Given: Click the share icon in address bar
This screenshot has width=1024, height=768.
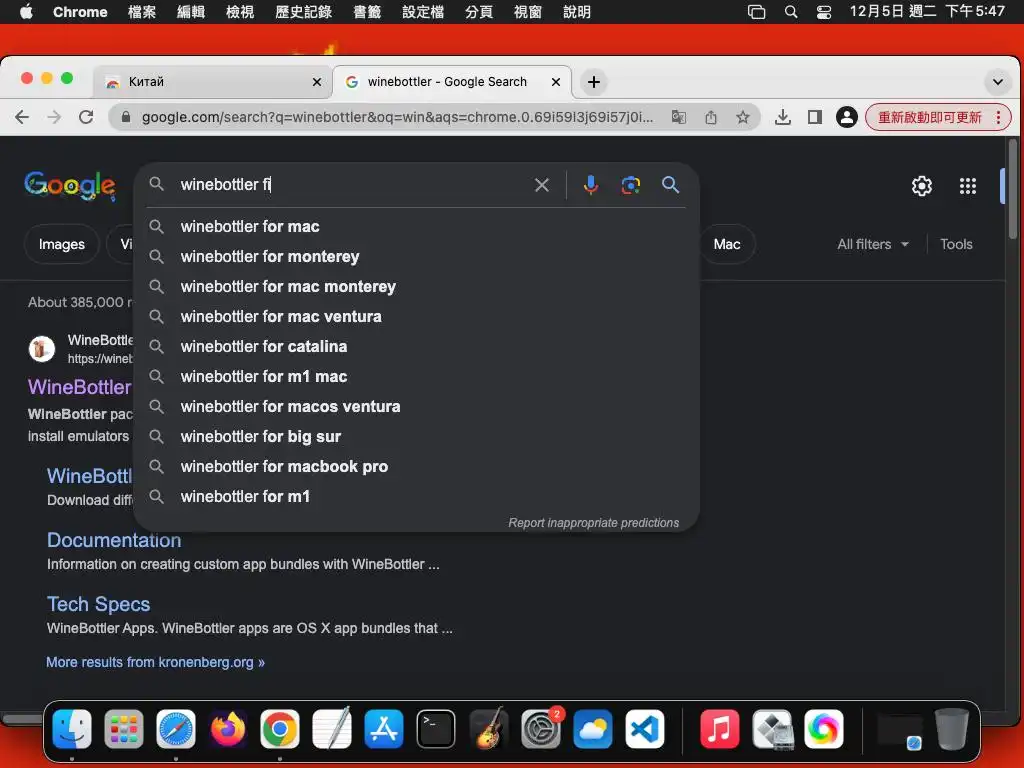Looking at the screenshot, I should (711, 117).
